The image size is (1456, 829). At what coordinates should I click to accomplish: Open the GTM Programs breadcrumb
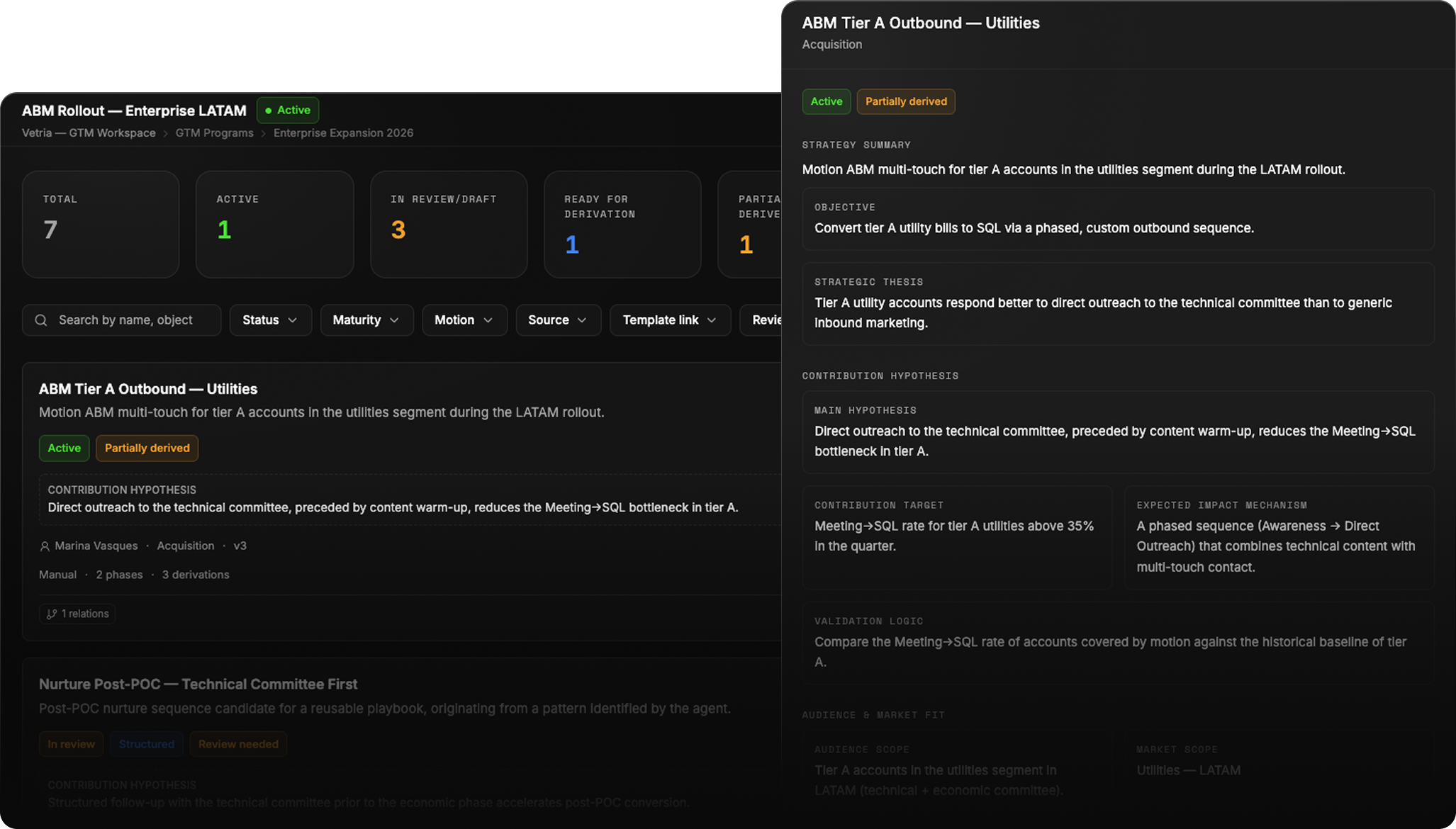click(x=214, y=133)
